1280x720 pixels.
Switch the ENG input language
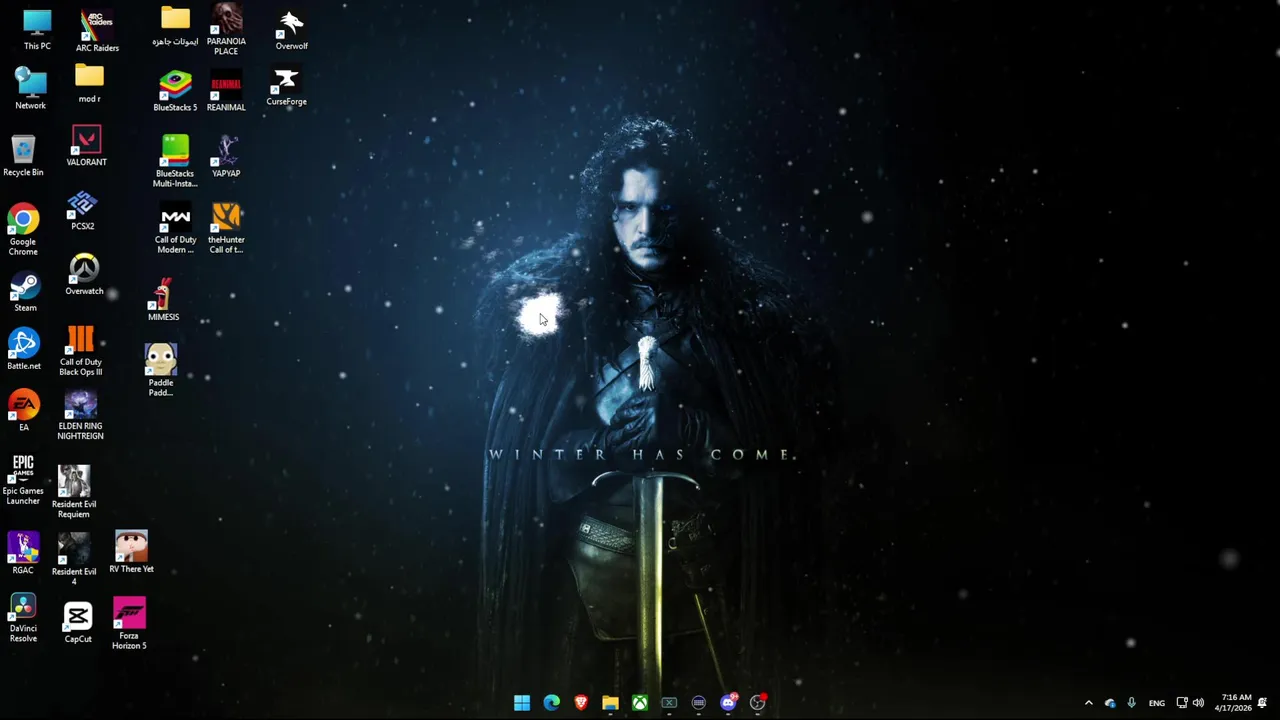[1157, 703]
